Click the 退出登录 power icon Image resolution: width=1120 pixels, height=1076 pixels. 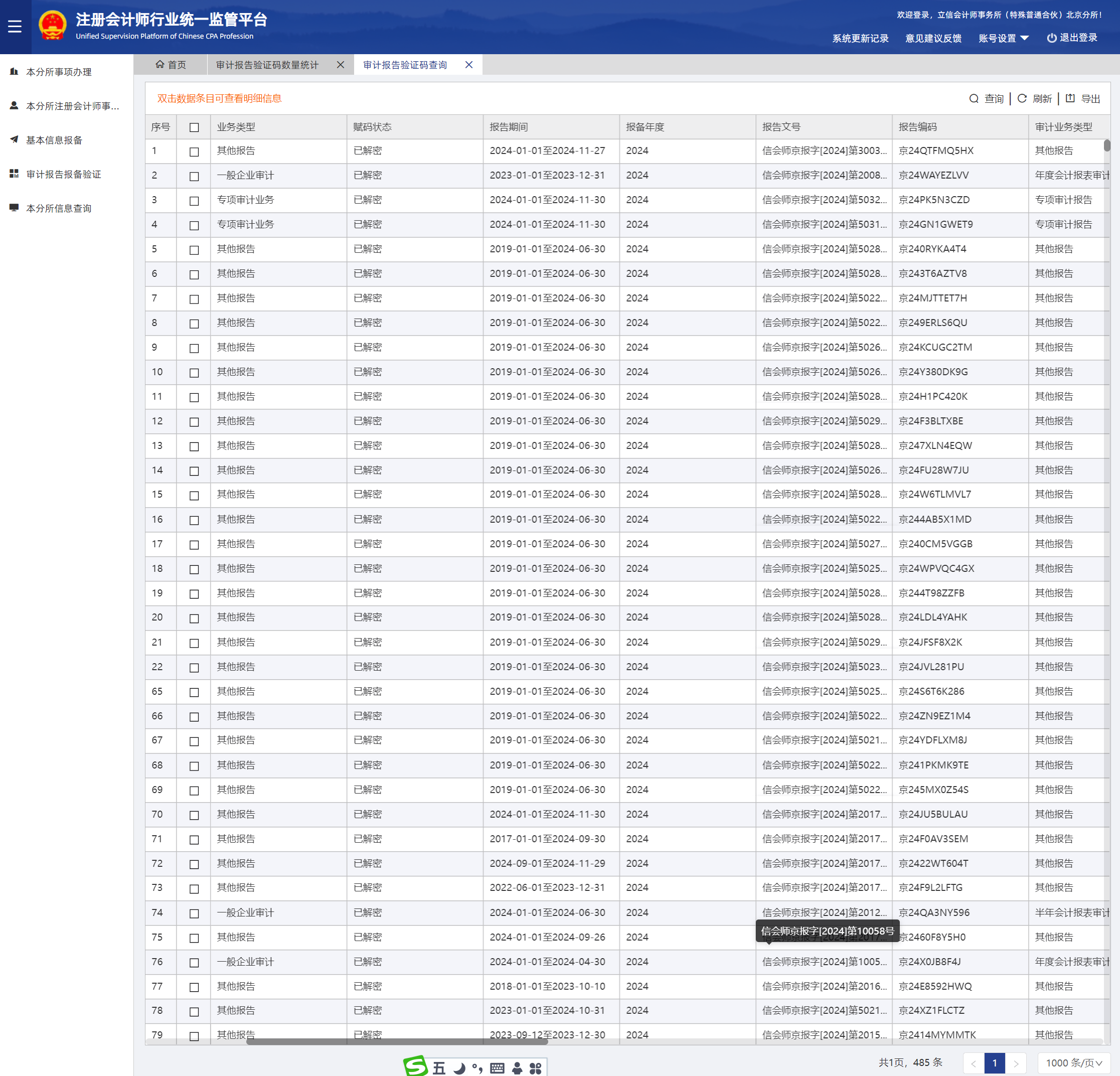click(x=1051, y=38)
